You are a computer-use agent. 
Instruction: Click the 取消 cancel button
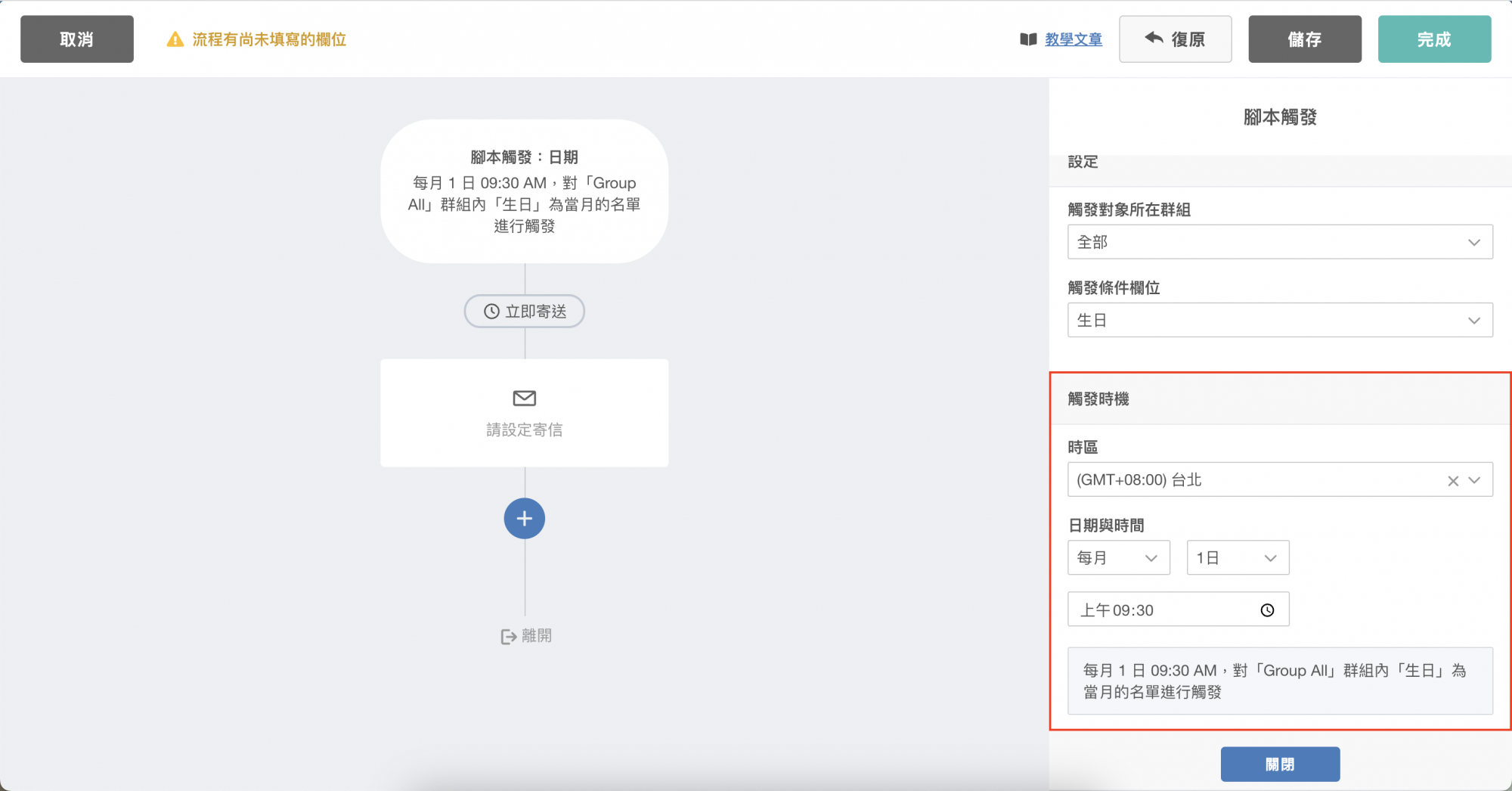(77, 39)
